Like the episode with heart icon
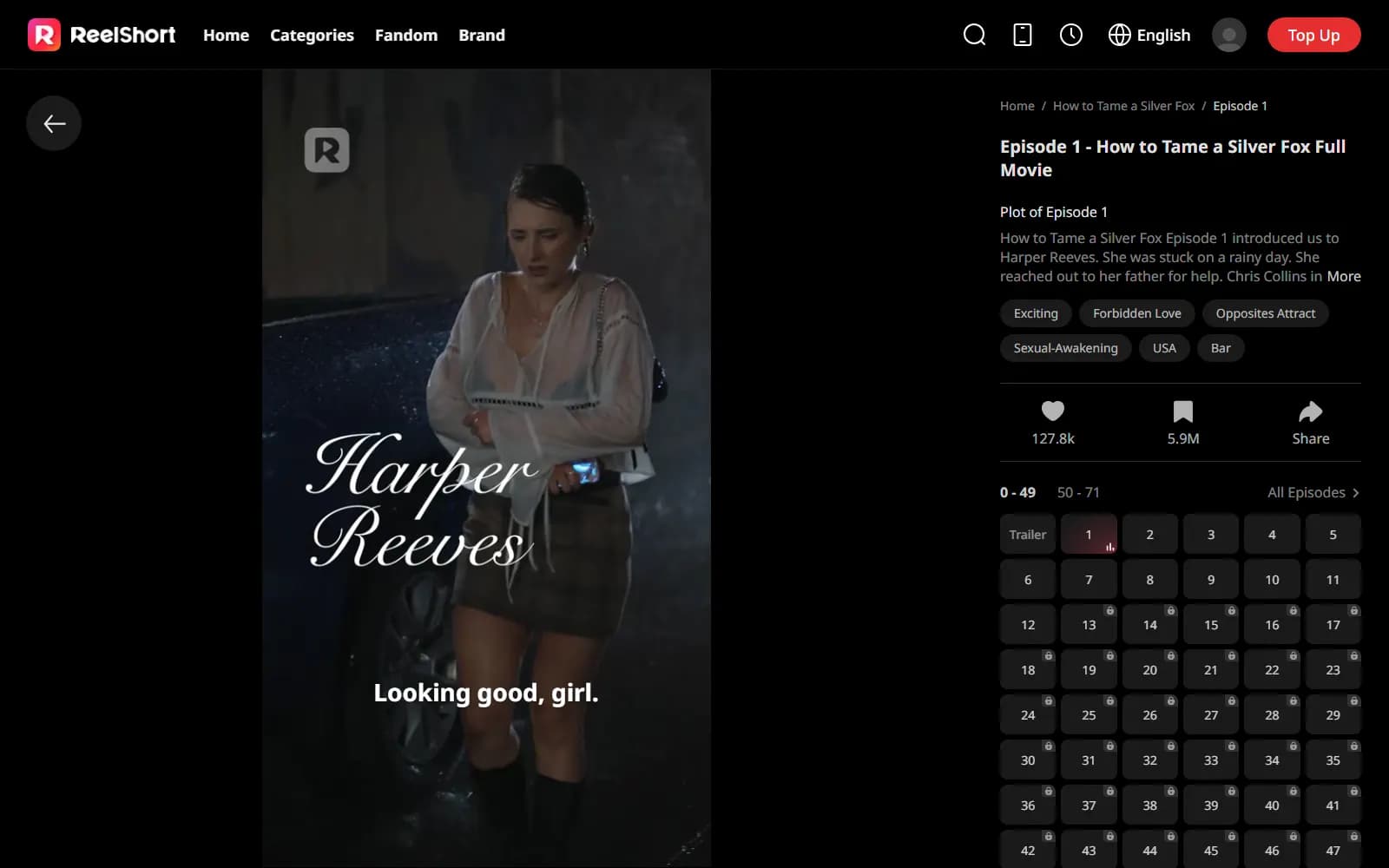The height and width of the screenshot is (868, 1389). click(x=1053, y=411)
